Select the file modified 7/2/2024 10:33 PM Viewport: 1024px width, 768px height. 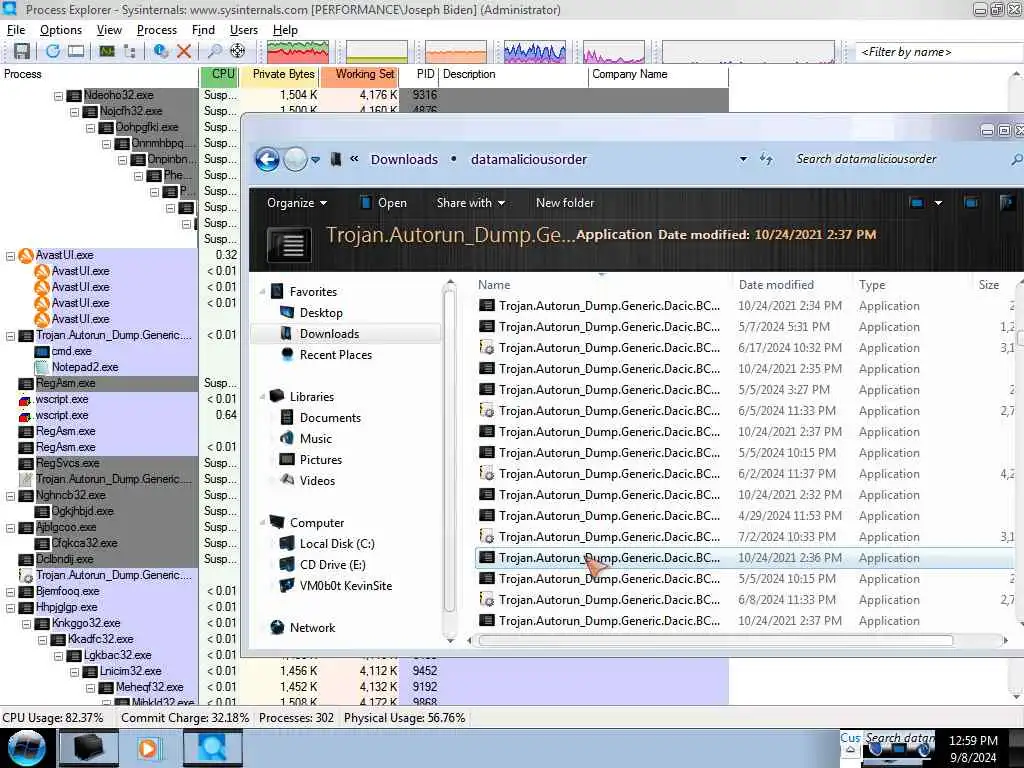744,537
